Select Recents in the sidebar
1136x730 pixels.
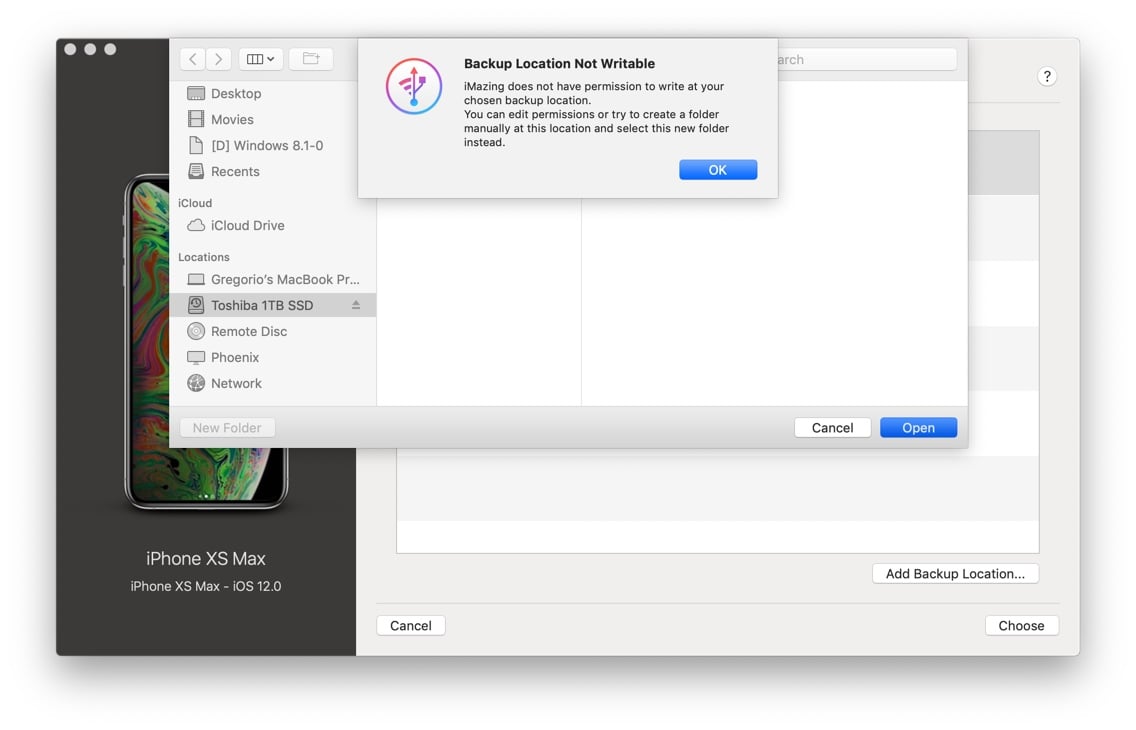tap(272, 172)
